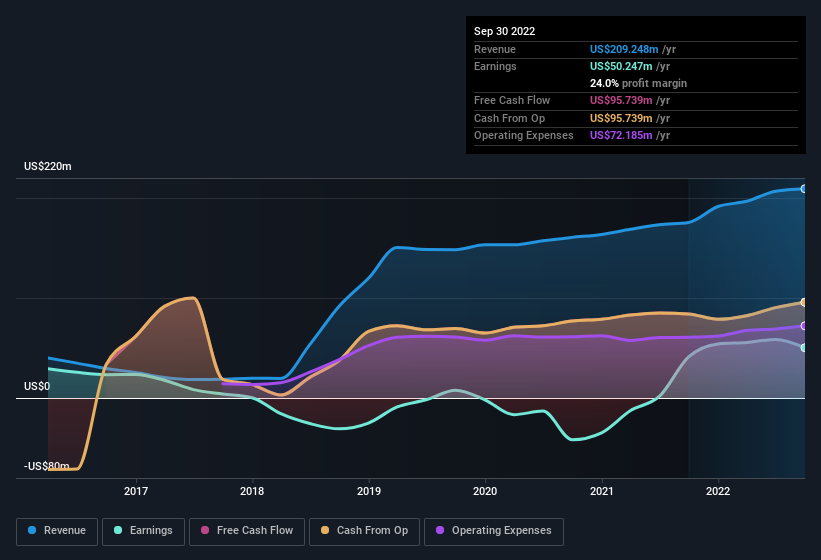Click the US$72.185m operating expenses value
The image size is (821, 560).
click(x=623, y=135)
